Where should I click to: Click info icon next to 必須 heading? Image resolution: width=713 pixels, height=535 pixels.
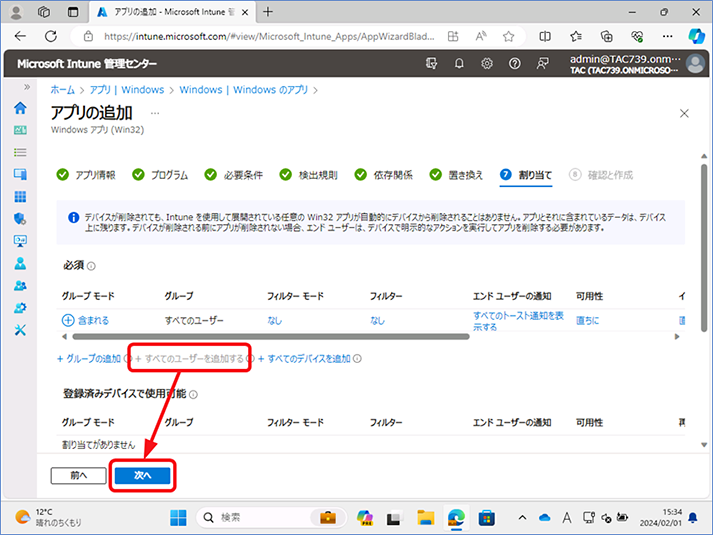pos(91,266)
